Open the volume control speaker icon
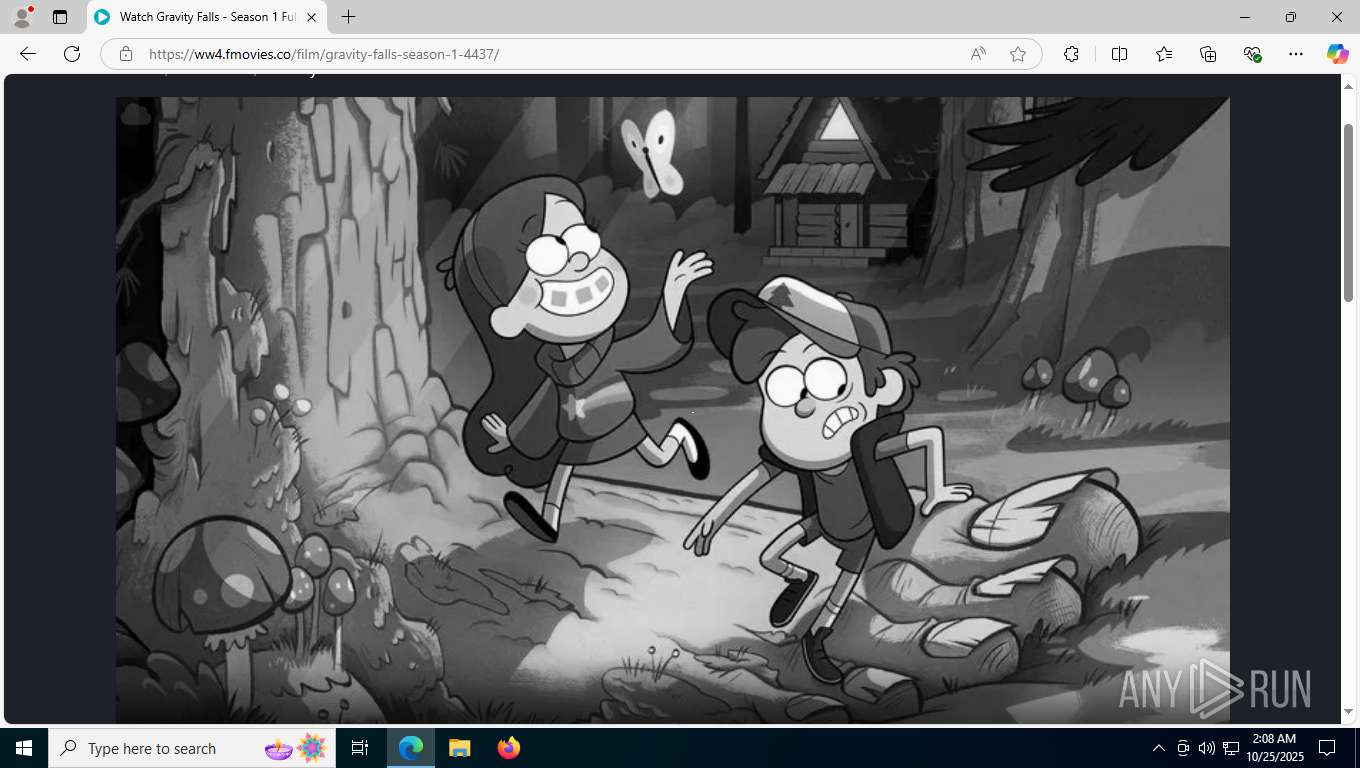 tap(1207, 748)
